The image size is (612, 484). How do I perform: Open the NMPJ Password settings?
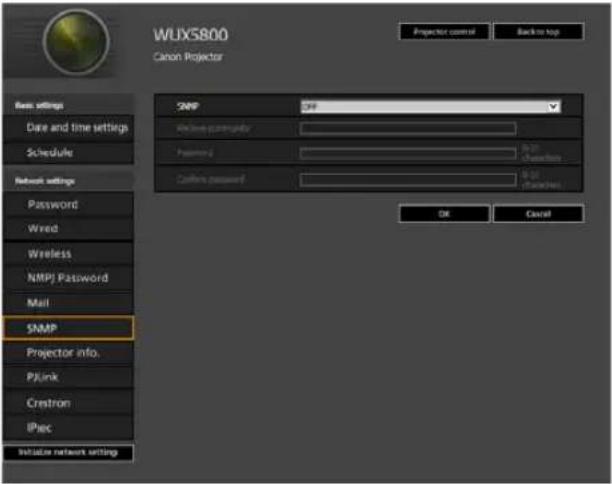coord(68,278)
